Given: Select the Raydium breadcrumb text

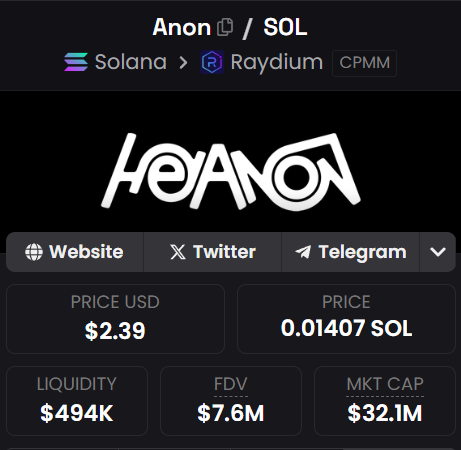Looking at the screenshot, I should point(277,63).
